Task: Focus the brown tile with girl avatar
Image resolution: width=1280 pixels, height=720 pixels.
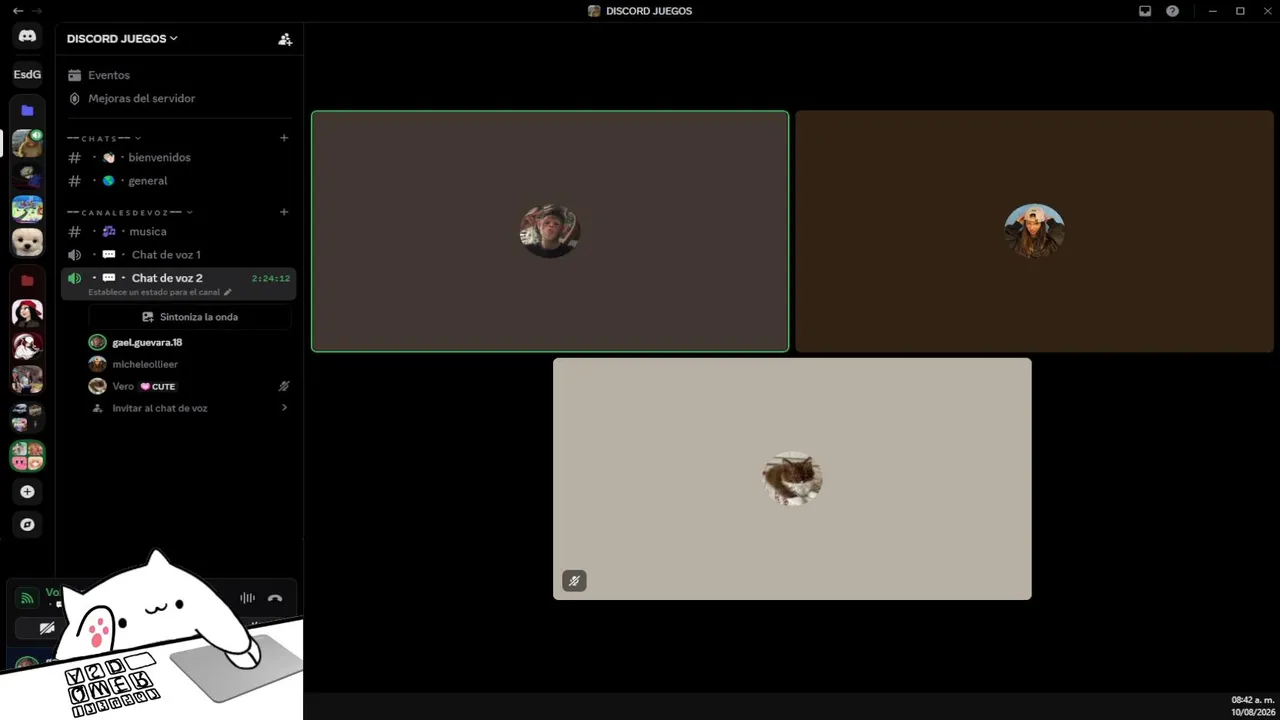Action: coord(1034,231)
